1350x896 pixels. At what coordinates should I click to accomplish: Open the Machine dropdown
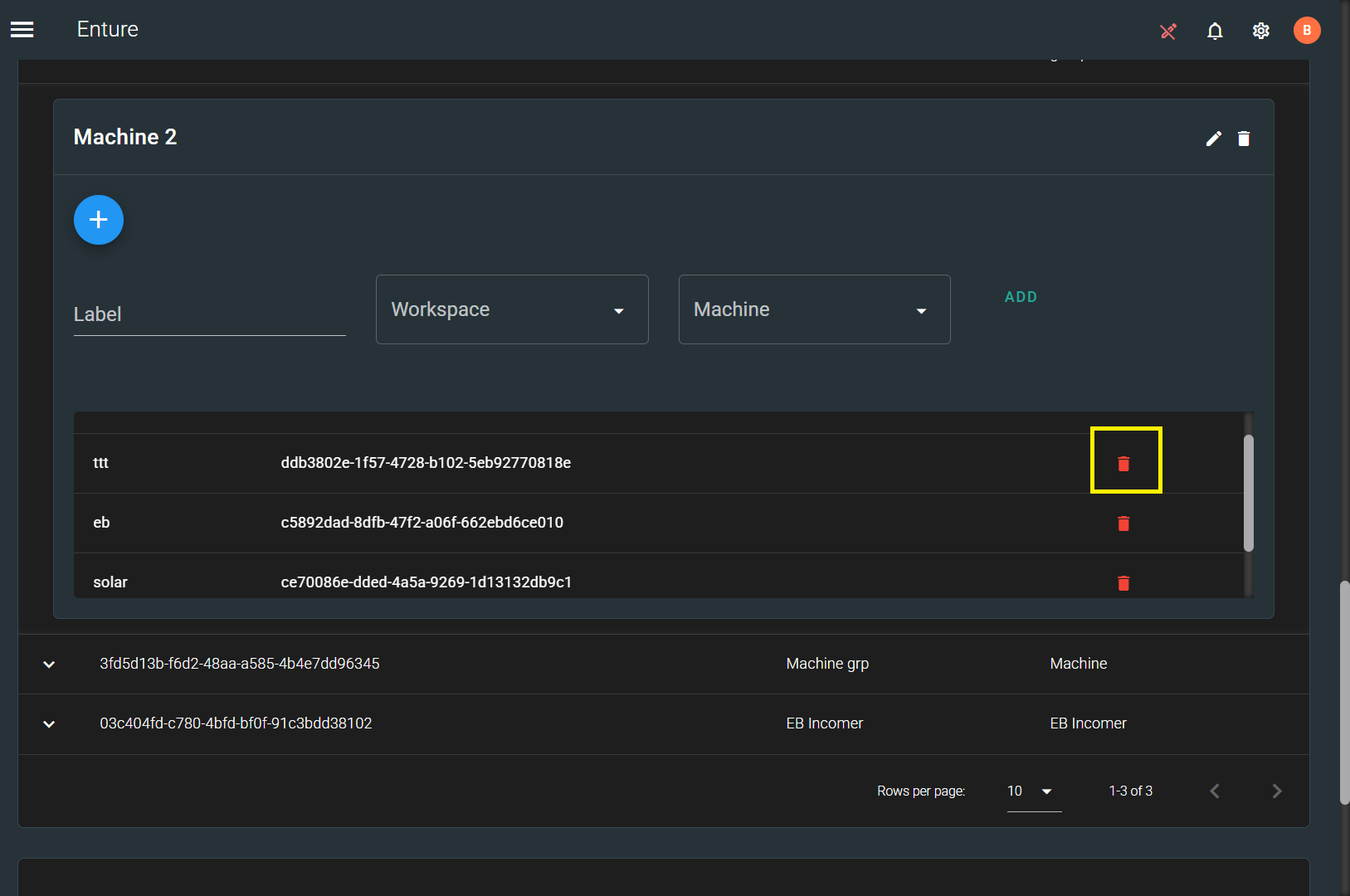click(814, 309)
